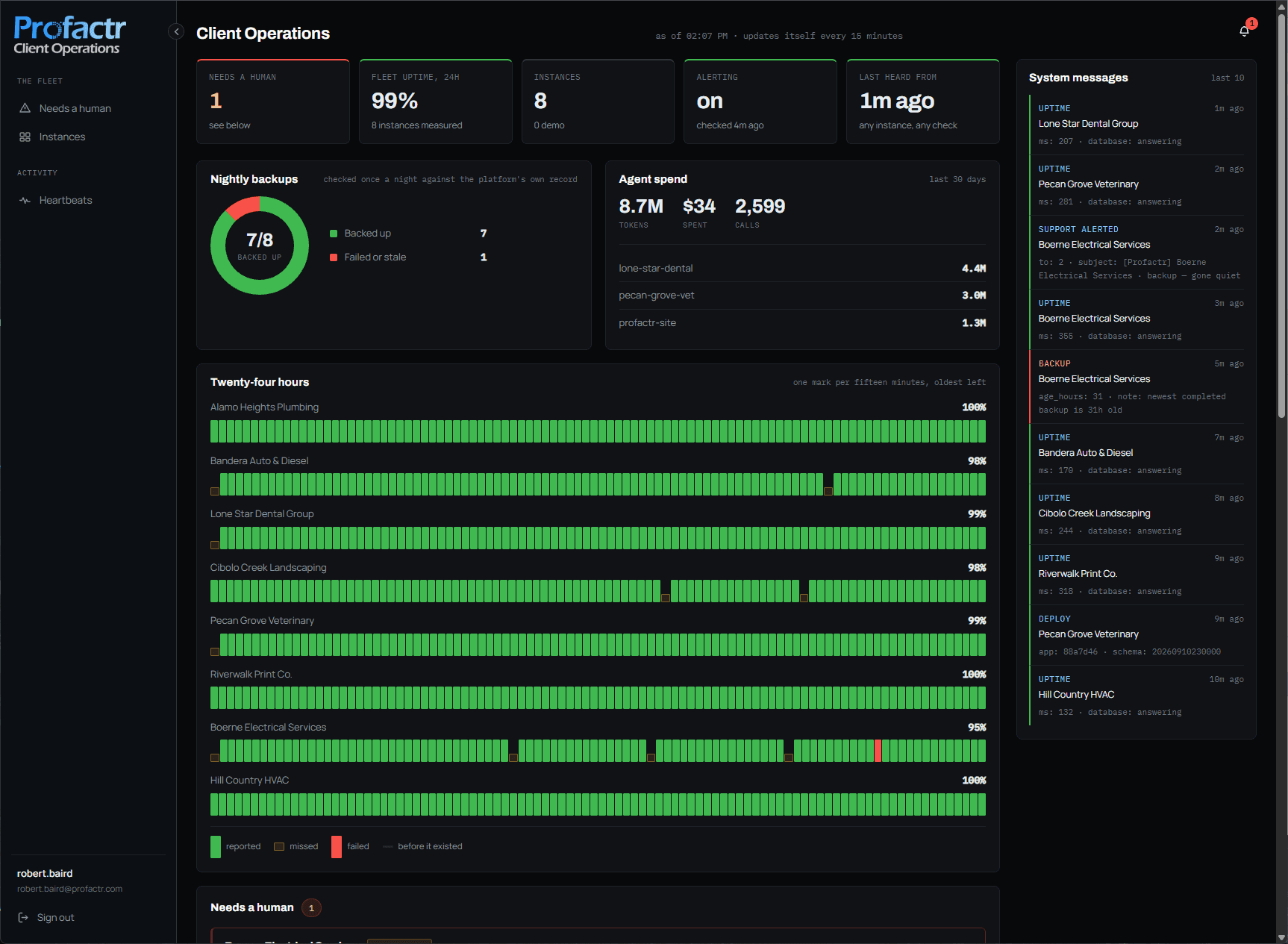
Task: Click the reported green legend marker
Action: click(216, 847)
